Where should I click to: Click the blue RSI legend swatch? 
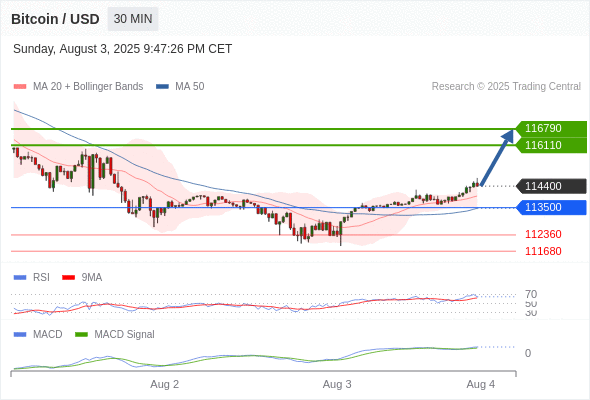20,278
